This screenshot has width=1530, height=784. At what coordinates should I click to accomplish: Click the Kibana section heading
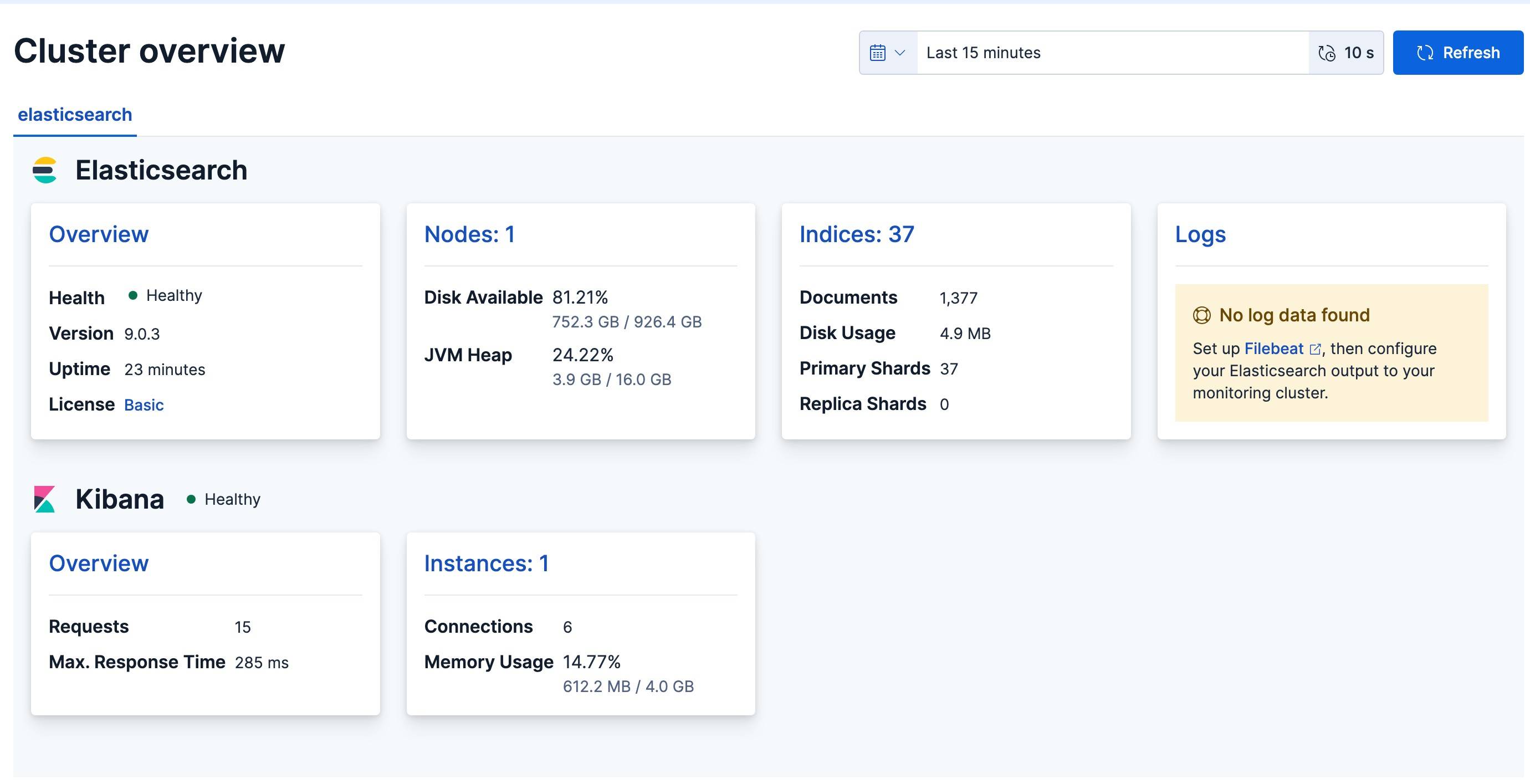click(119, 500)
